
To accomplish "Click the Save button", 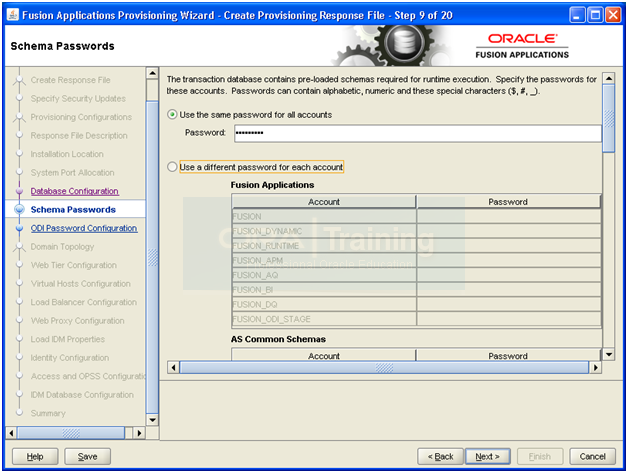I will coord(87,457).
